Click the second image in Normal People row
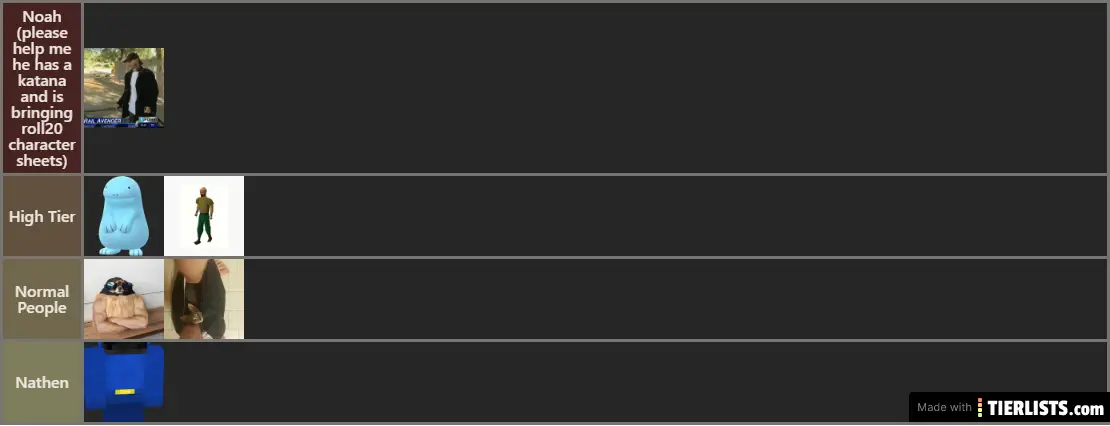 [204, 299]
